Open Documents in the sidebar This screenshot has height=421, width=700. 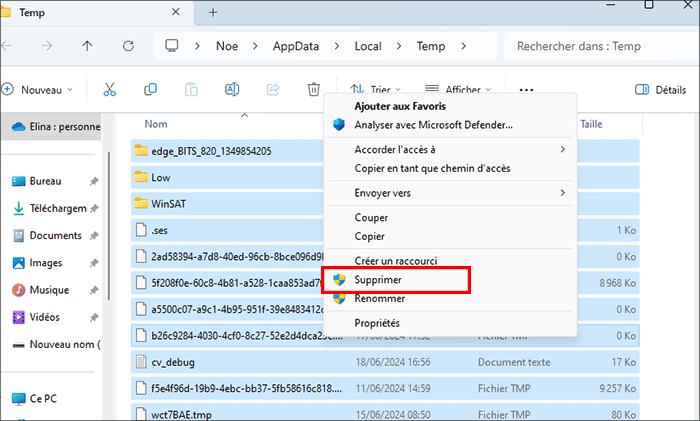[x=55, y=236]
